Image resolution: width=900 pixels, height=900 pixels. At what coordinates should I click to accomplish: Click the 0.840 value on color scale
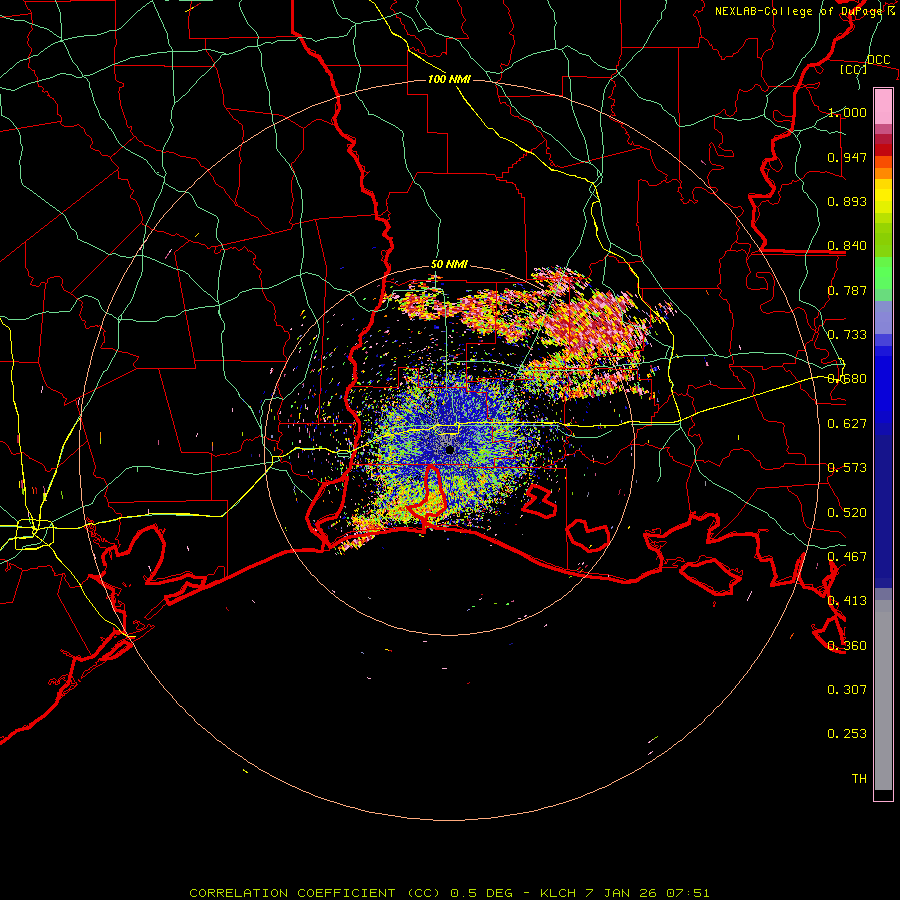[847, 246]
